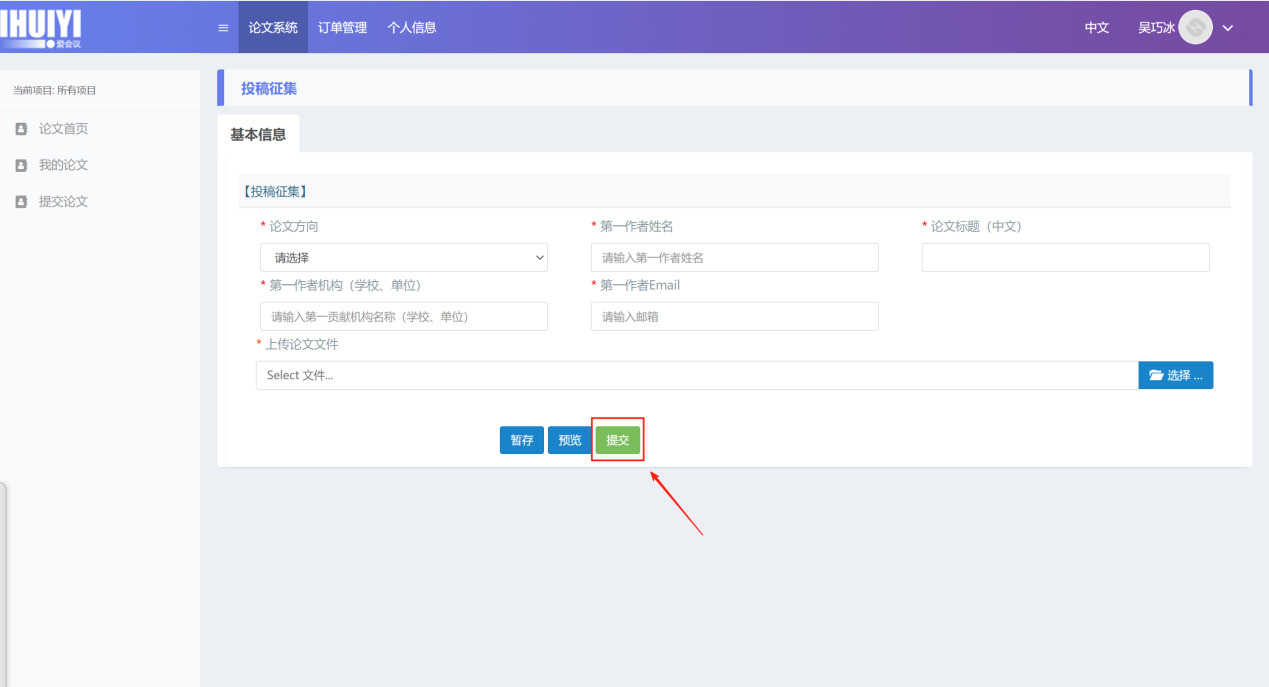Click the icon beside 提交论文
This screenshot has height=687, width=1269.
click(x=21, y=202)
